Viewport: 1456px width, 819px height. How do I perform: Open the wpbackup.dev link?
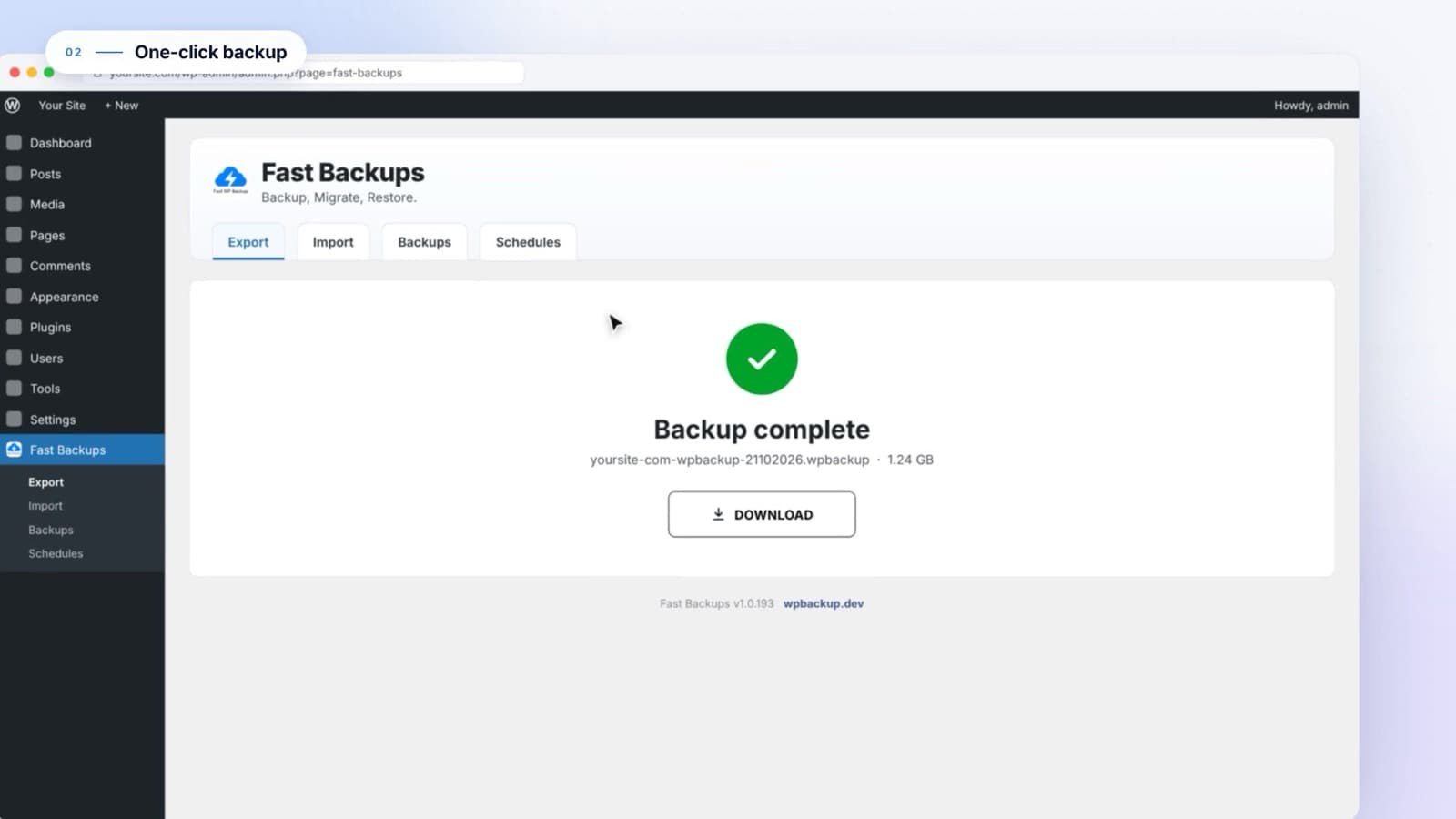(x=824, y=603)
